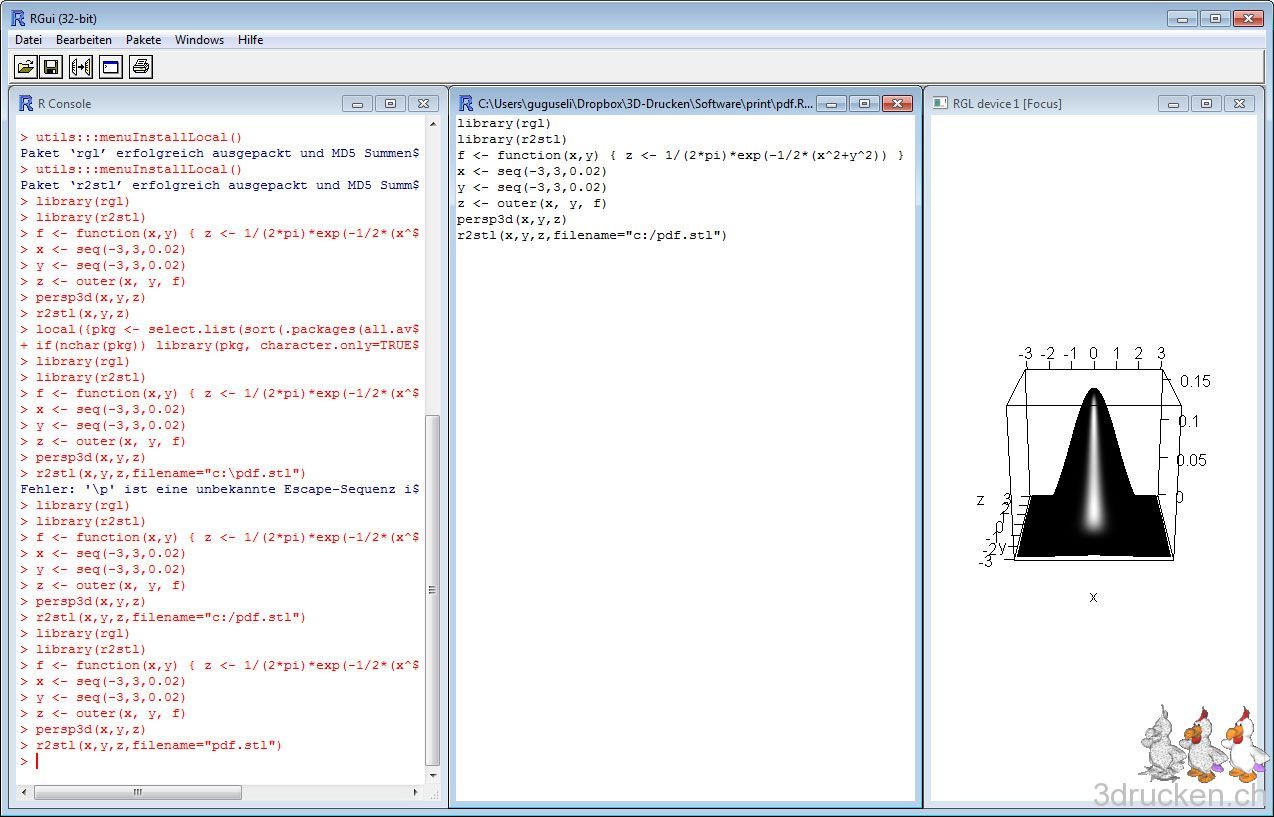The height and width of the screenshot is (817, 1274).
Task: Open the Hilfe menu
Action: click(250, 40)
